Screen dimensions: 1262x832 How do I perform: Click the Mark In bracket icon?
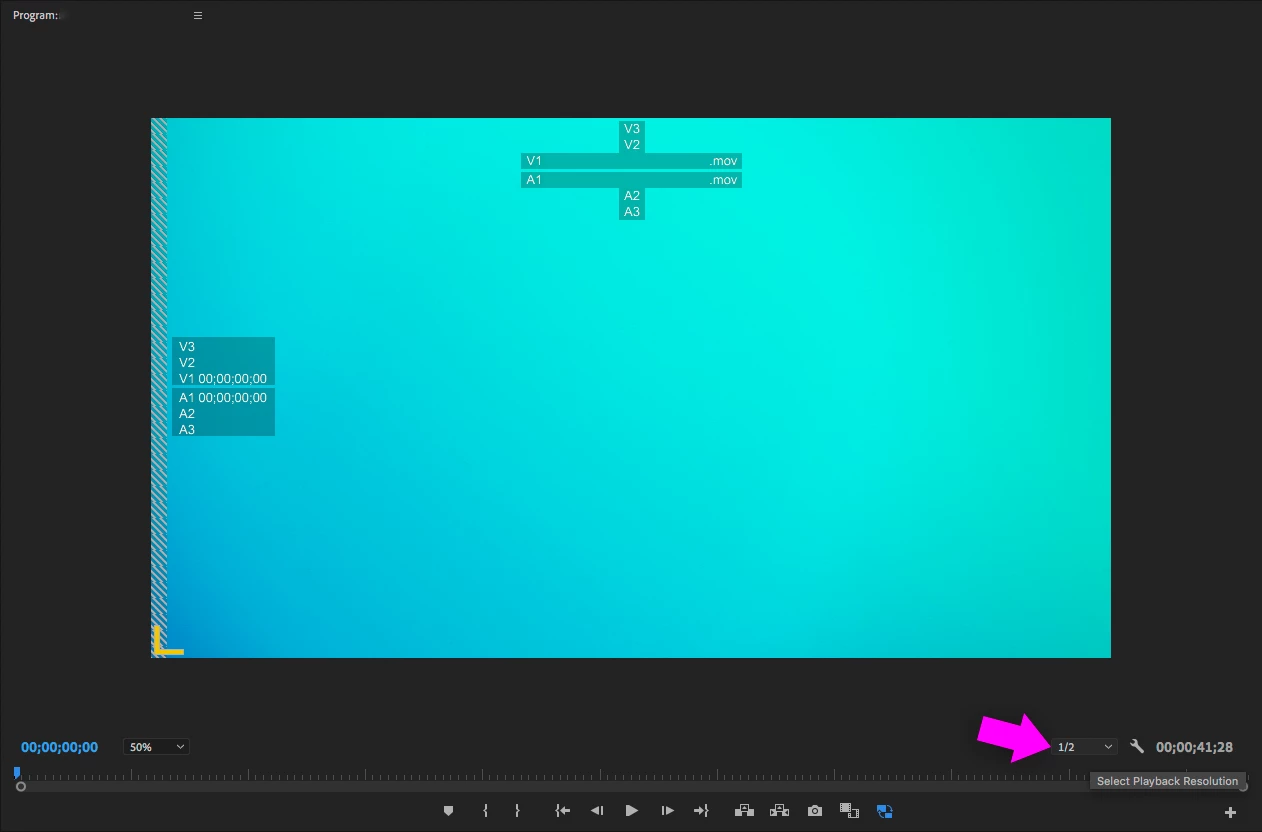point(485,811)
